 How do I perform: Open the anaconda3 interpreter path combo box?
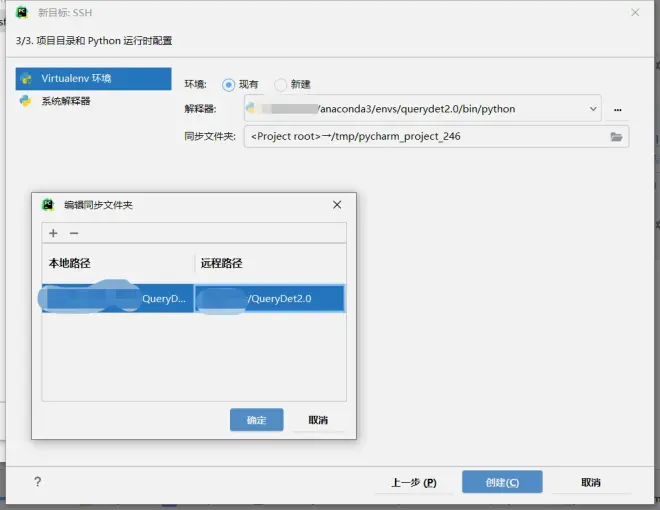click(x=423, y=109)
